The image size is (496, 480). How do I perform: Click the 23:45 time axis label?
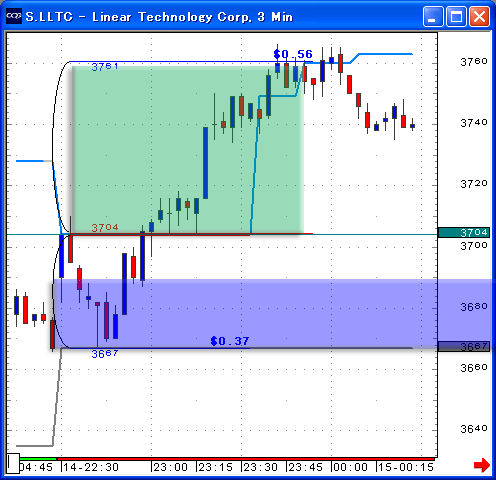(x=306, y=467)
